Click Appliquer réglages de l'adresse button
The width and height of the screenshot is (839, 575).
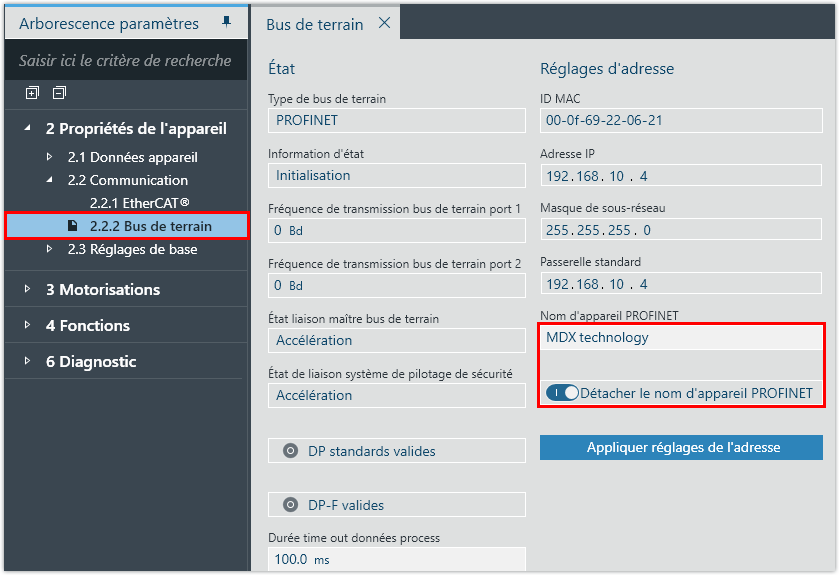point(682,447)
